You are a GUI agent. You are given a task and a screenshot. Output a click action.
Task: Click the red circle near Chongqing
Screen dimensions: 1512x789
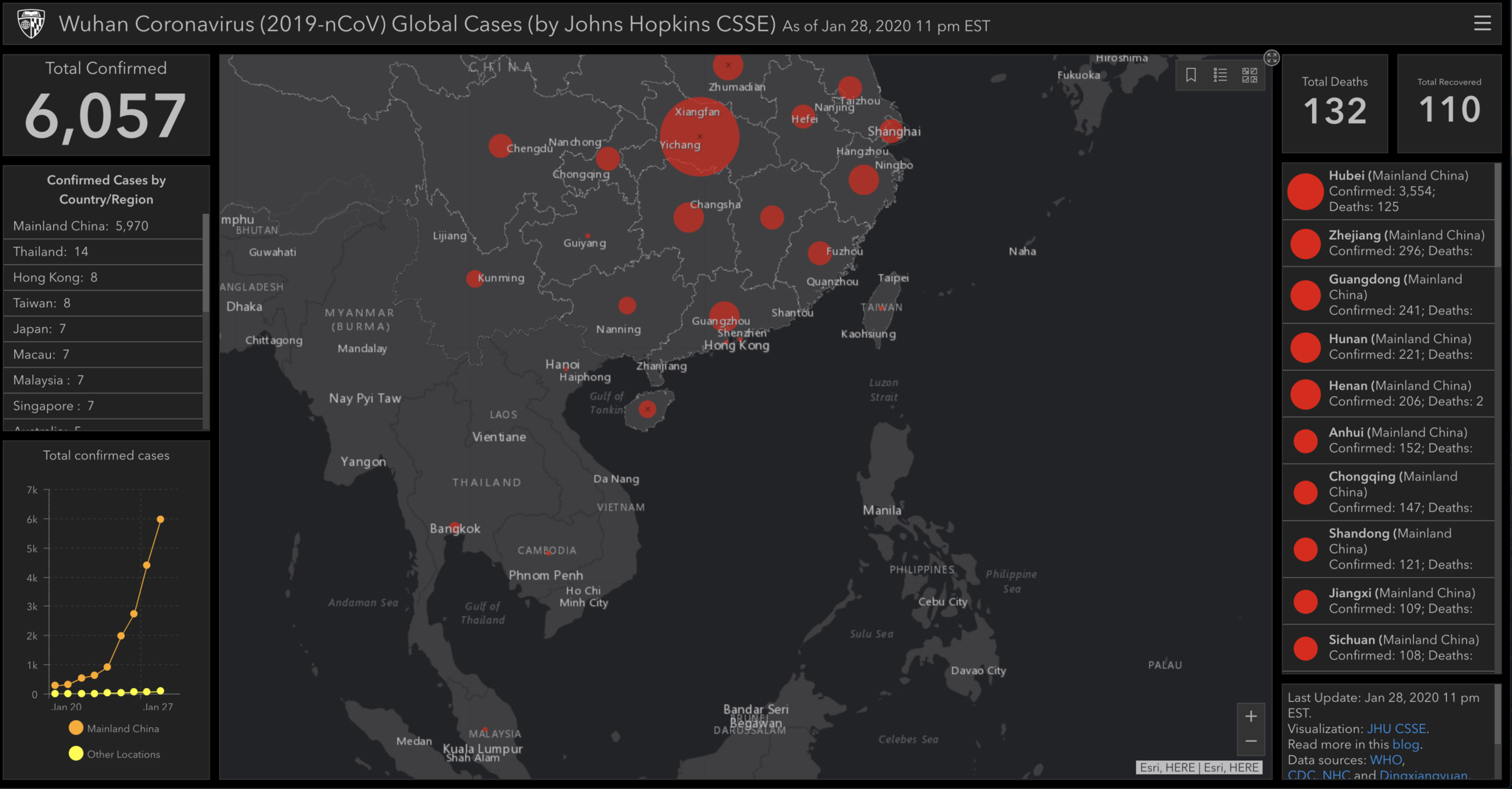point(608,158)
